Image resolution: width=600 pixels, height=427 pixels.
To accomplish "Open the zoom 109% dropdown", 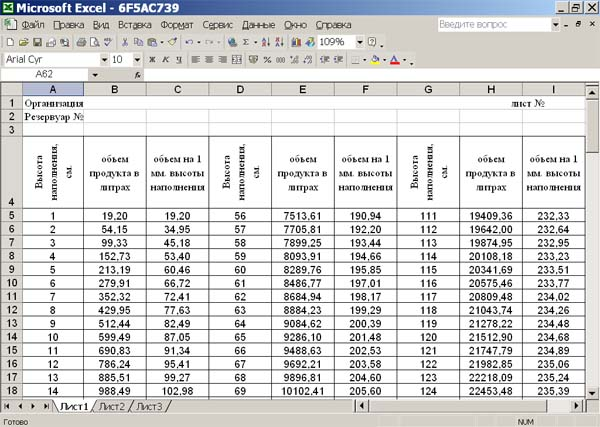I will (358, 42).
